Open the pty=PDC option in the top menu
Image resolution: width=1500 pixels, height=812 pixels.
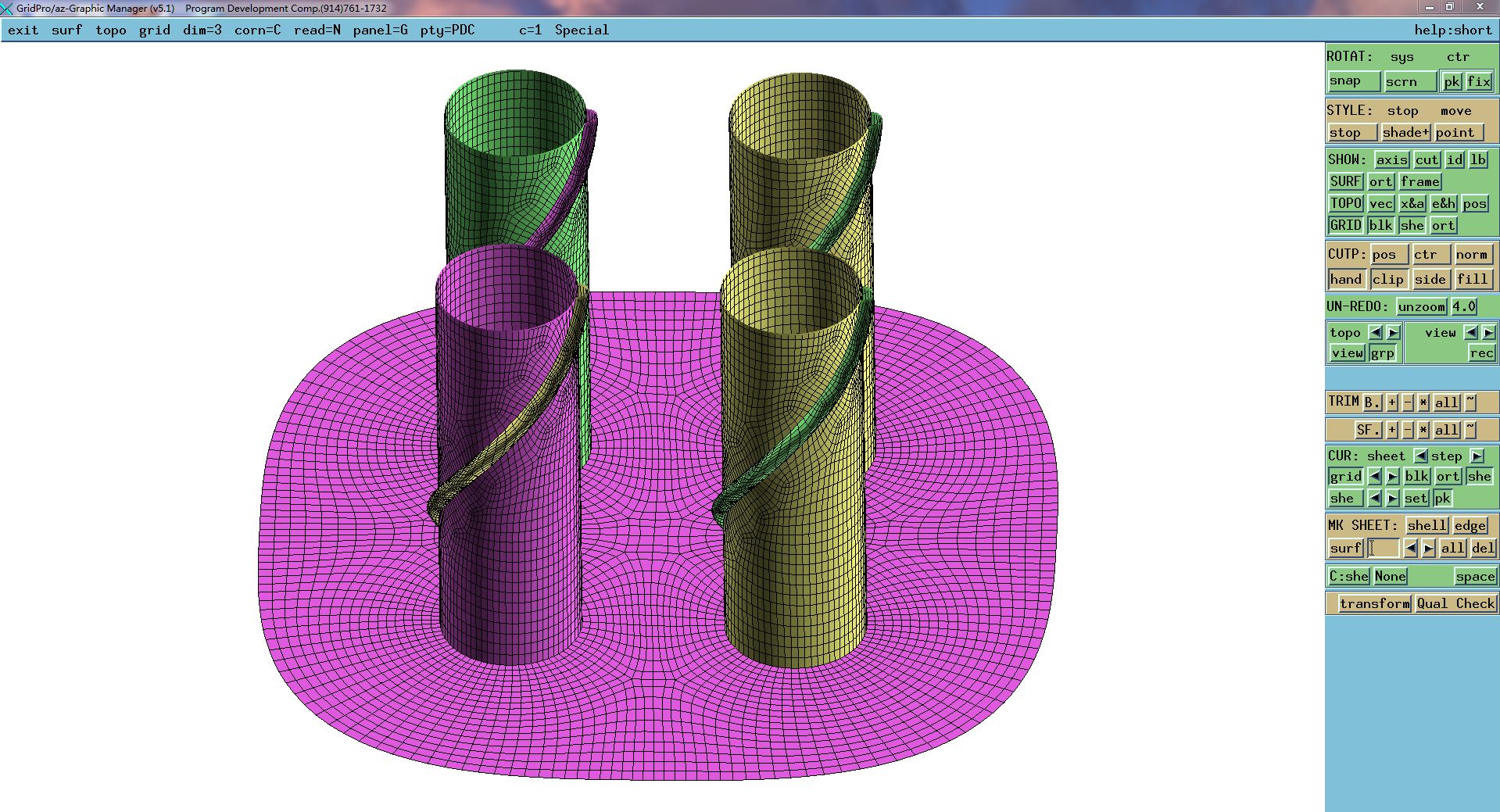pyautogui.click(x=447, y=30)
